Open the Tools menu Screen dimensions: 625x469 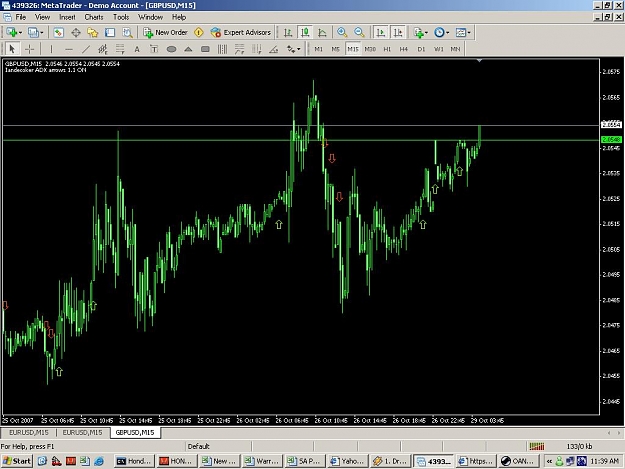pos(121,17)
